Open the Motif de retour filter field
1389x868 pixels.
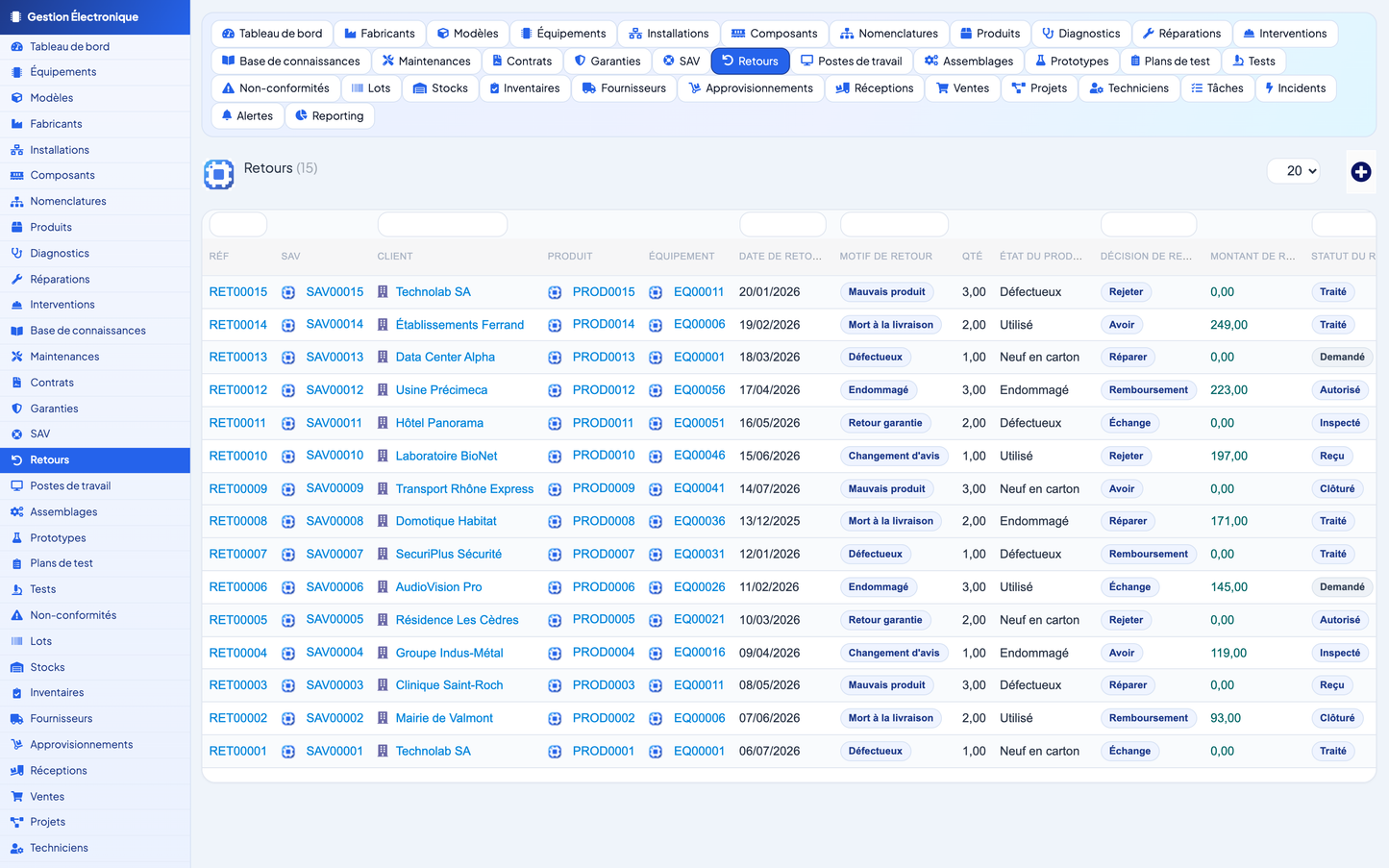click(894, 224)
